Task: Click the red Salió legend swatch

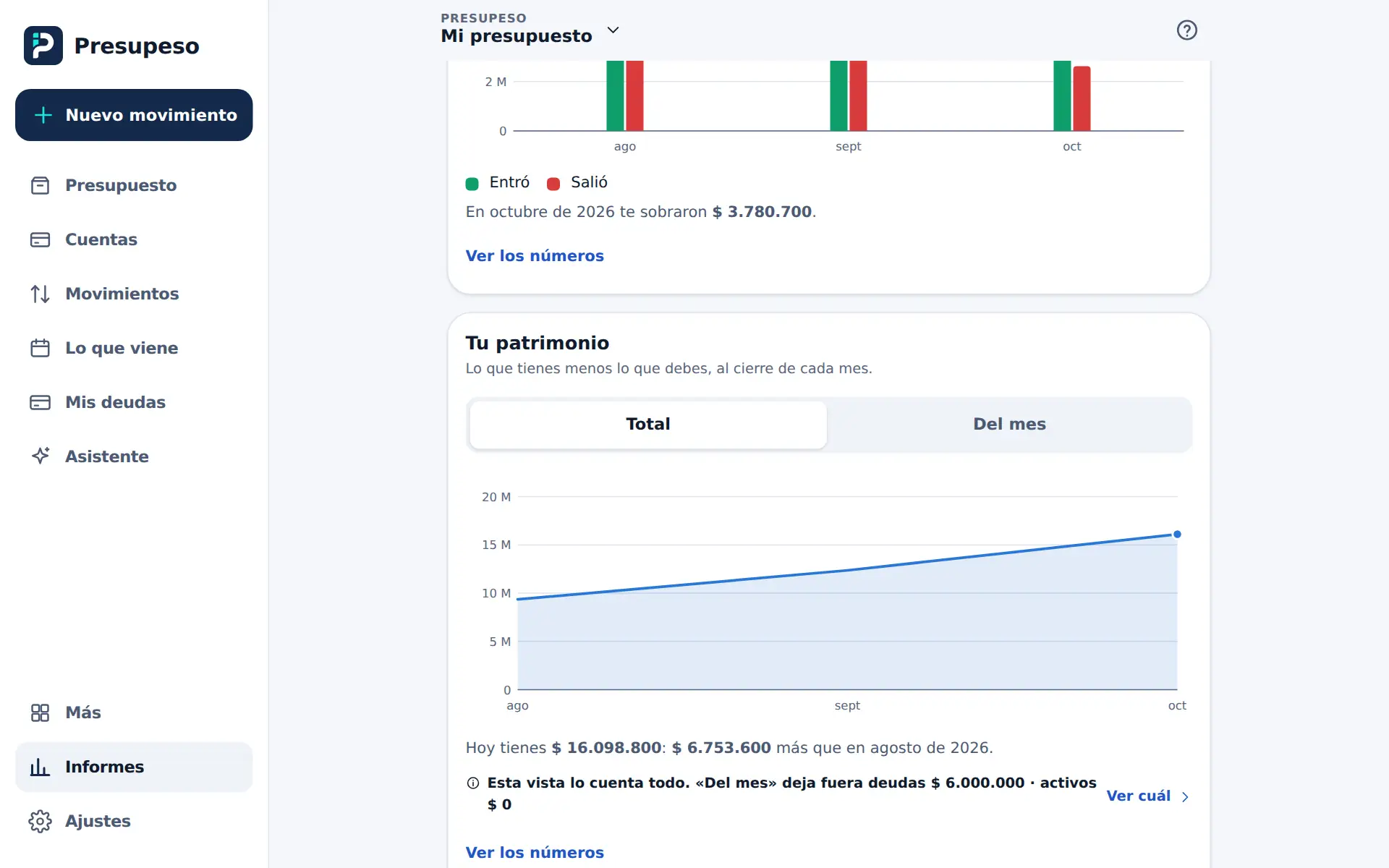Action: (x=553, y=184)
